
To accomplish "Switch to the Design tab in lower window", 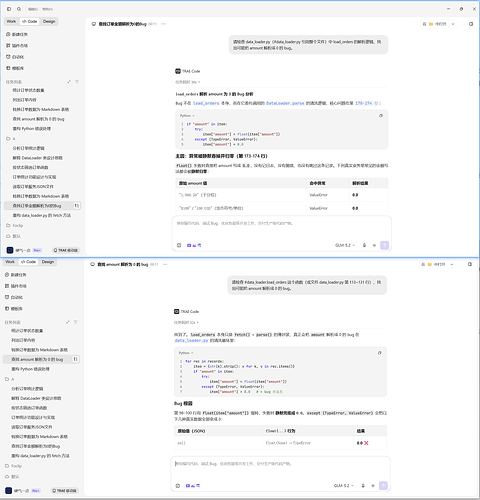I will [x=48, y=262].
